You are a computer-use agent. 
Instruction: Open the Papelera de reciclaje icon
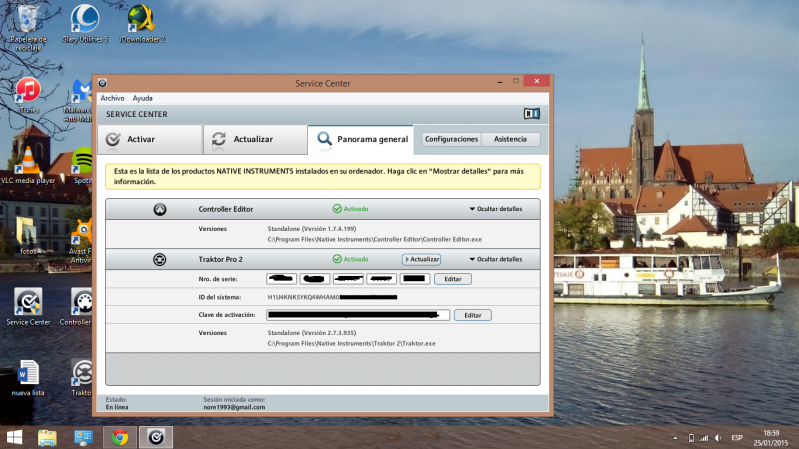click(x=28, y=20)
